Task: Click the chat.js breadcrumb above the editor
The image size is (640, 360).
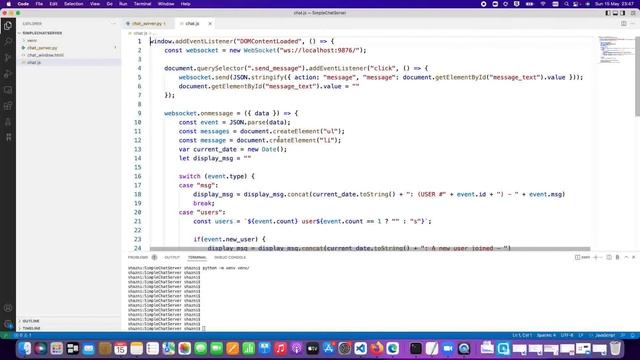Action: [140, 33]
